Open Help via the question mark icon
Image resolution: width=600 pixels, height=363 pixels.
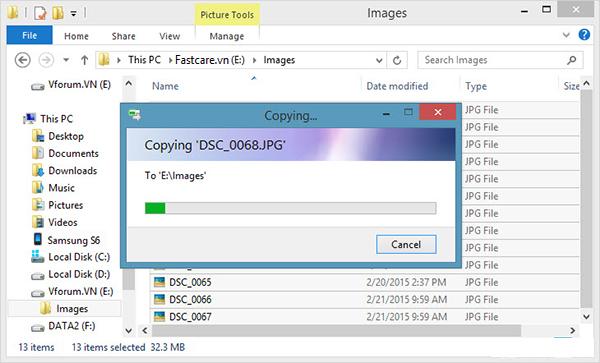pyautogui.click(x=584, y=35)
